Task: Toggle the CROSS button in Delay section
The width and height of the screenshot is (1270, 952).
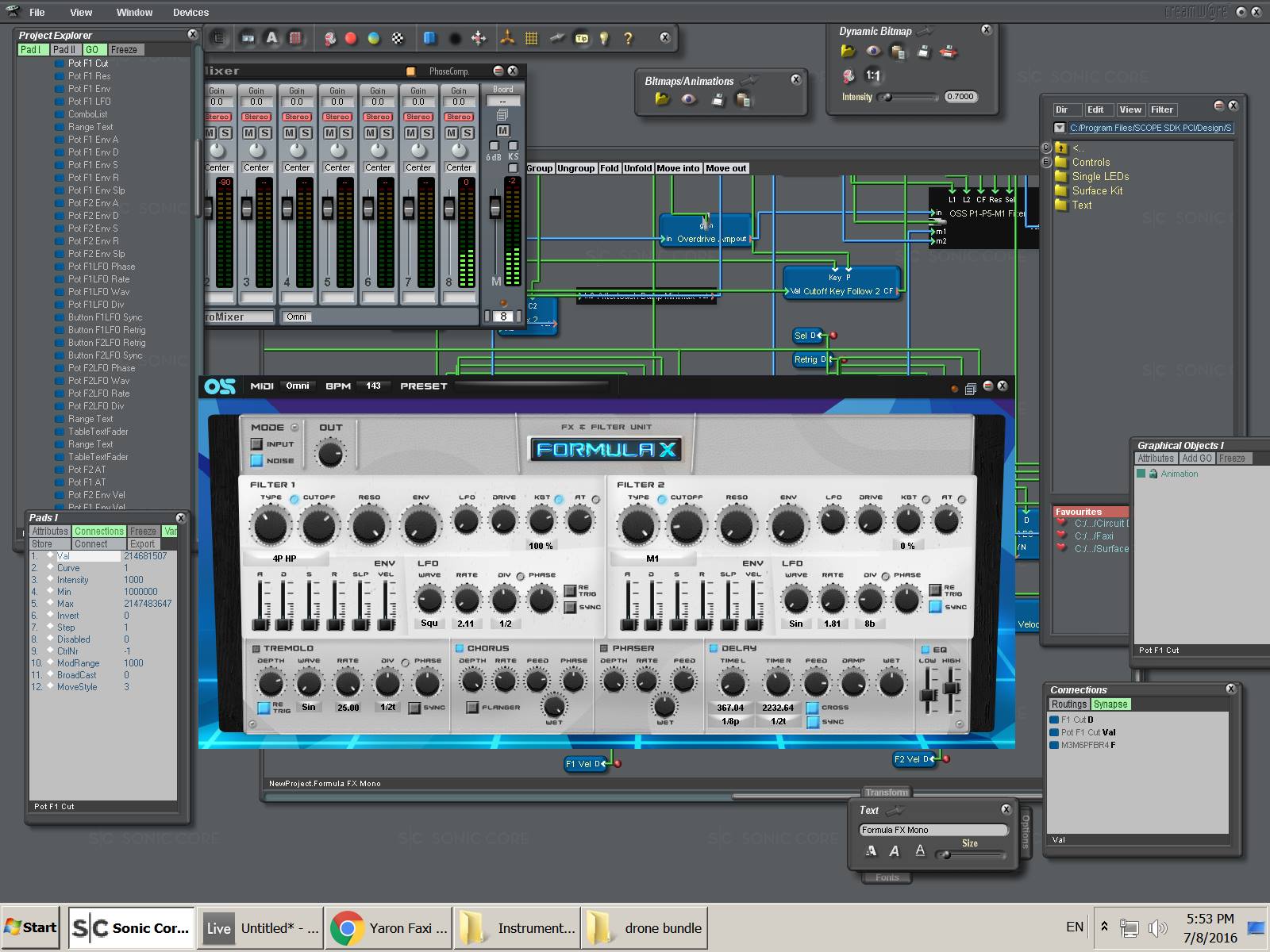Action: 812,708
